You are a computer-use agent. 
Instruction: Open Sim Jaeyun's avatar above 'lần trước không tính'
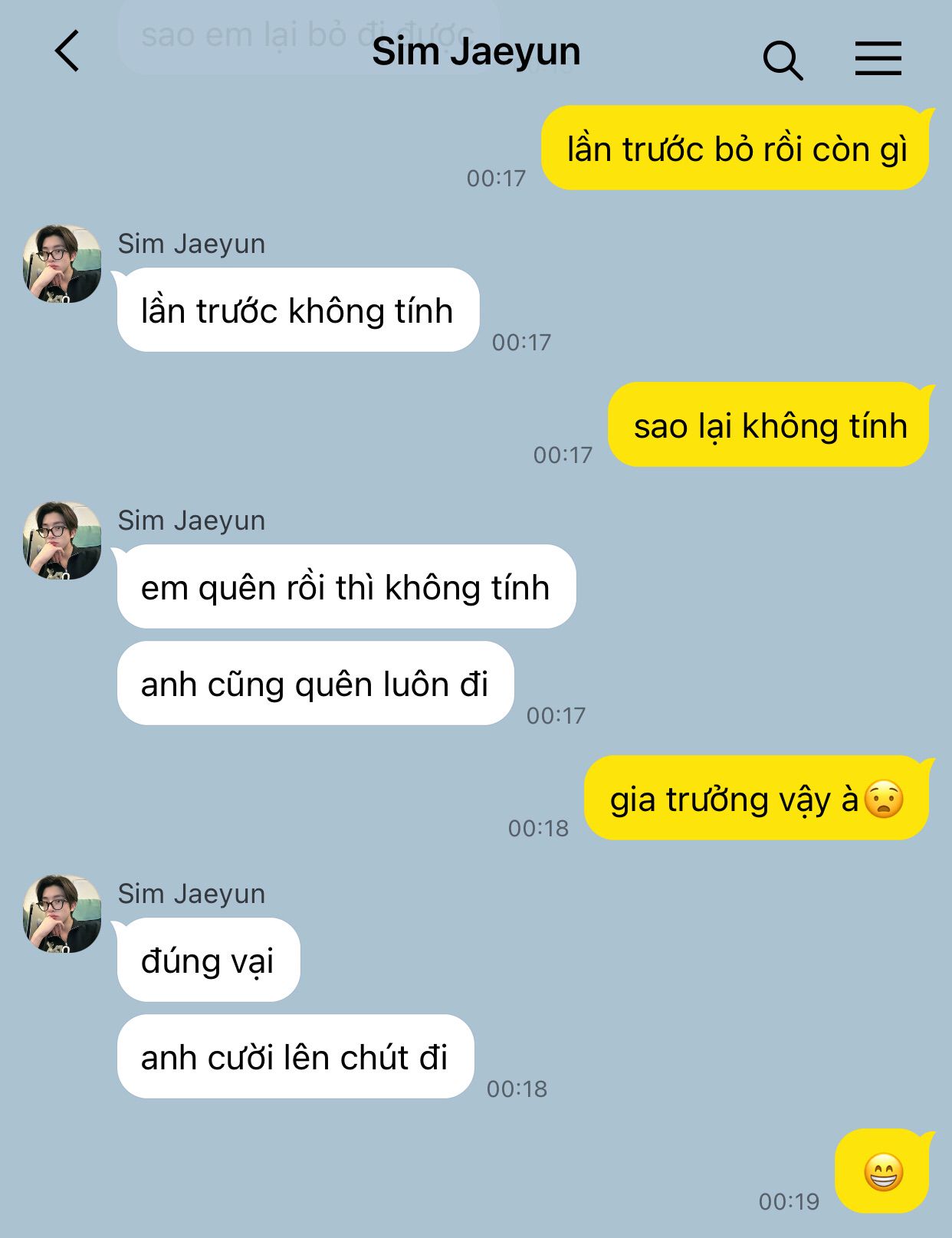[62, 264]
